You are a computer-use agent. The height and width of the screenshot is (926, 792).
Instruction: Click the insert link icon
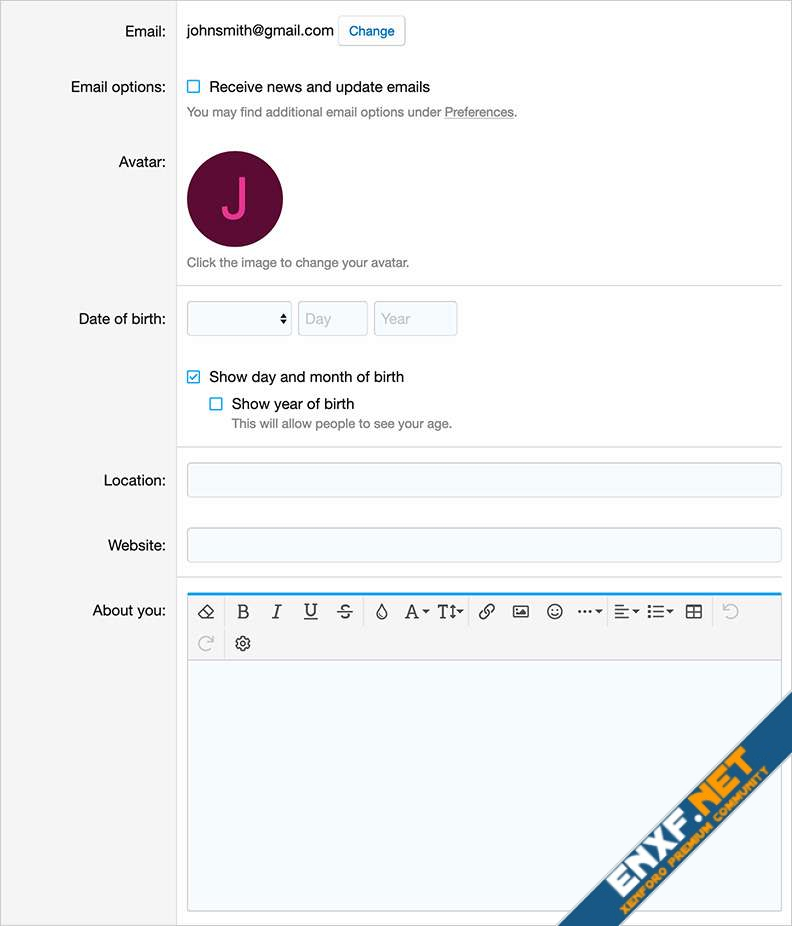(487, 612)
